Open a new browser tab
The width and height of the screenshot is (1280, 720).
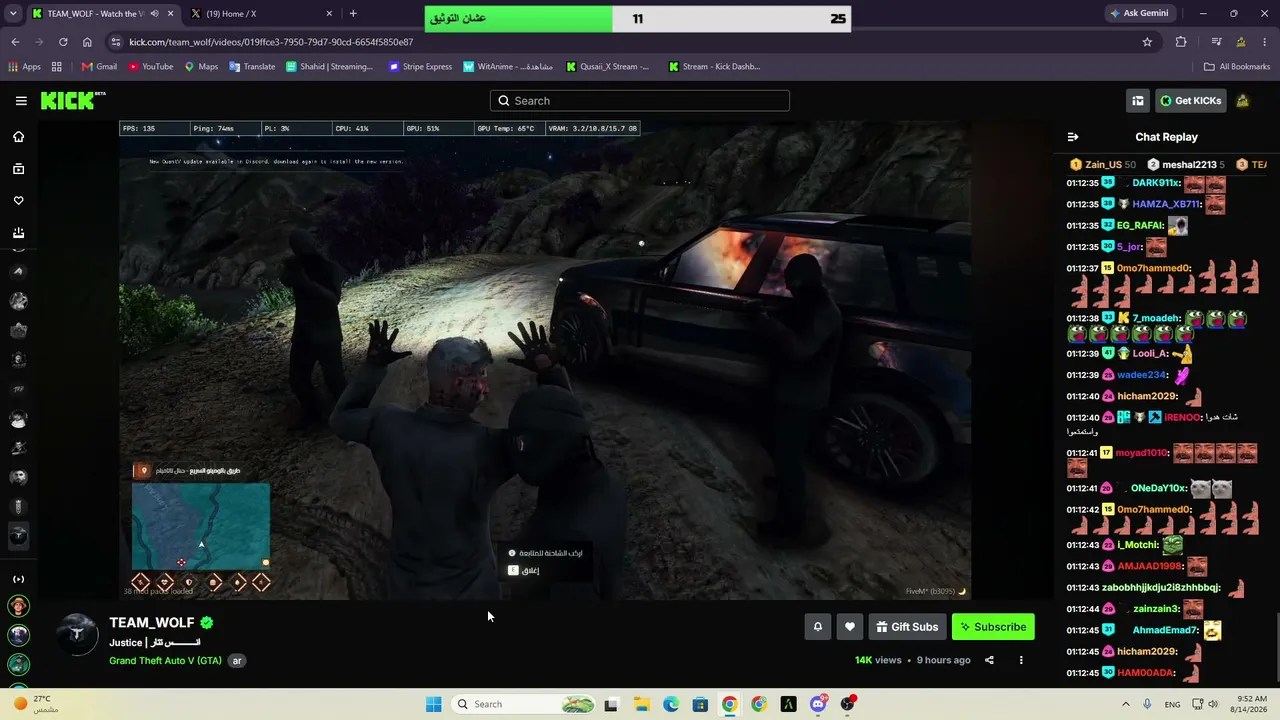(353, 14)
